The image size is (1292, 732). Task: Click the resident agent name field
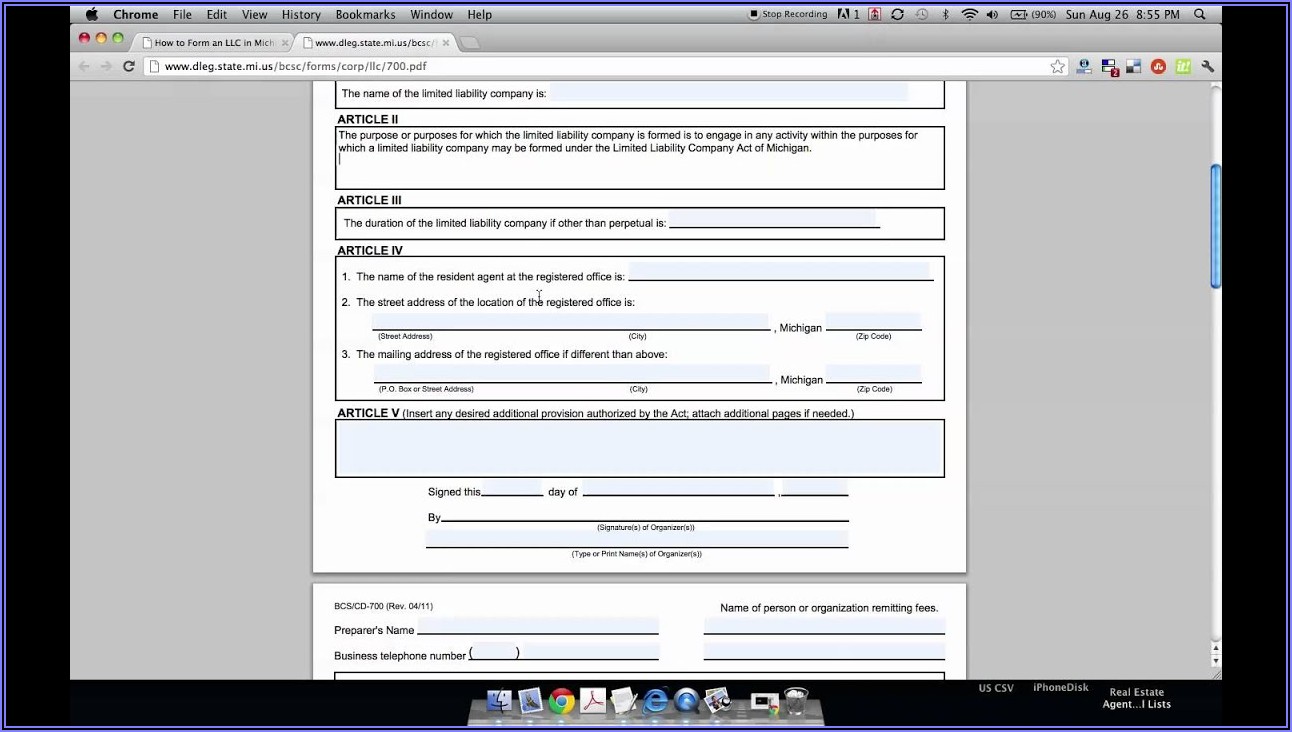tap(779, 272)
